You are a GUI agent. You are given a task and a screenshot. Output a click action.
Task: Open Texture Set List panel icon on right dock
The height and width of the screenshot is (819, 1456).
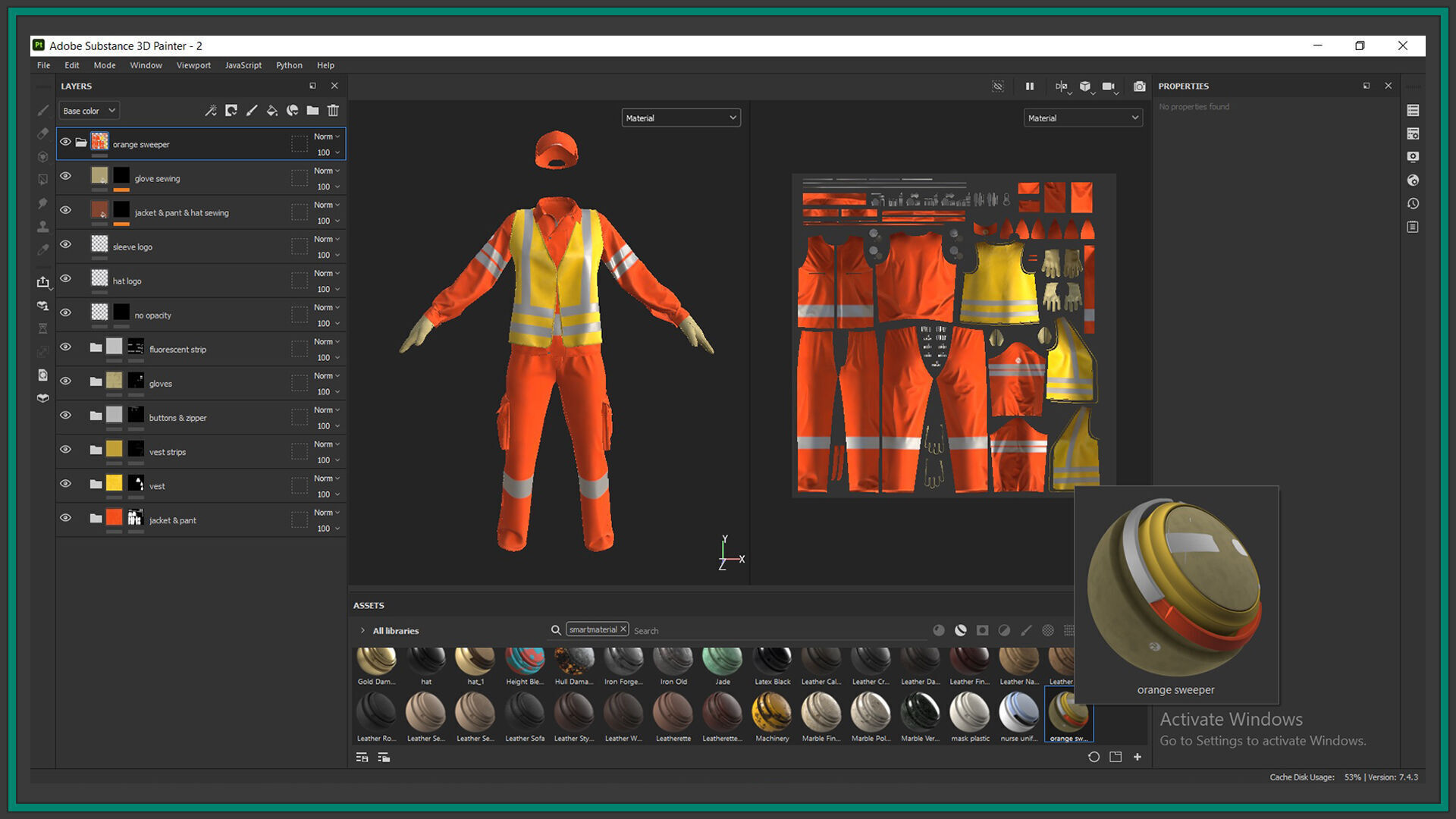point(1413,111)
